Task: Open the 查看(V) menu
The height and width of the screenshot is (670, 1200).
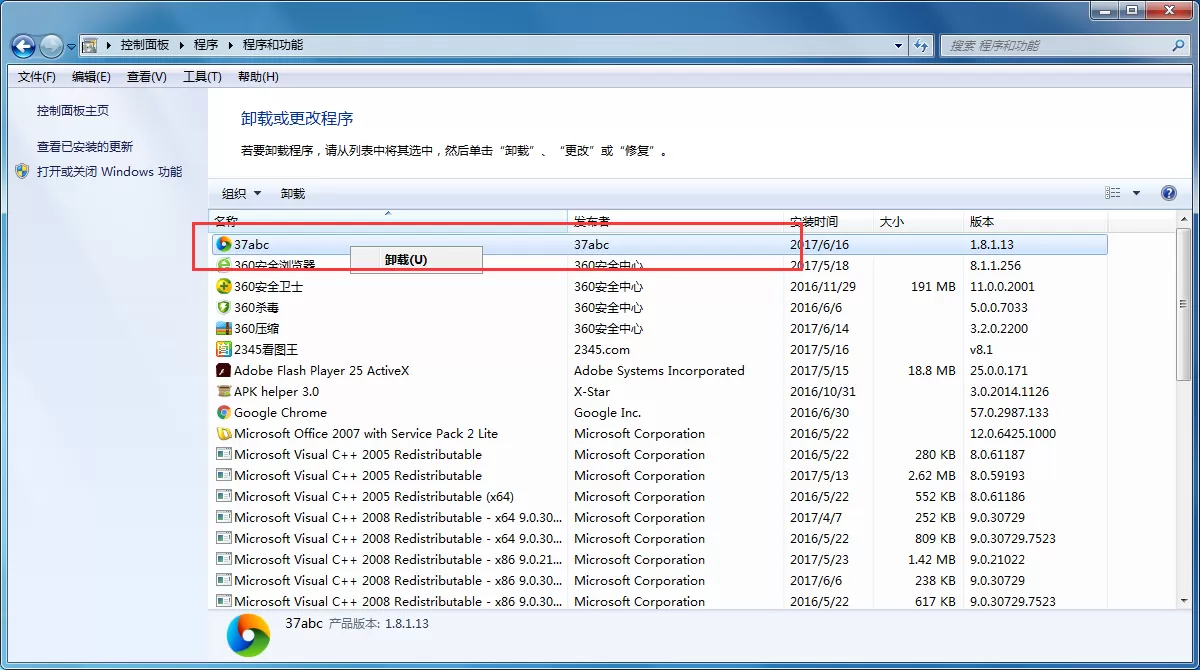Action: [x=147, y=76]
